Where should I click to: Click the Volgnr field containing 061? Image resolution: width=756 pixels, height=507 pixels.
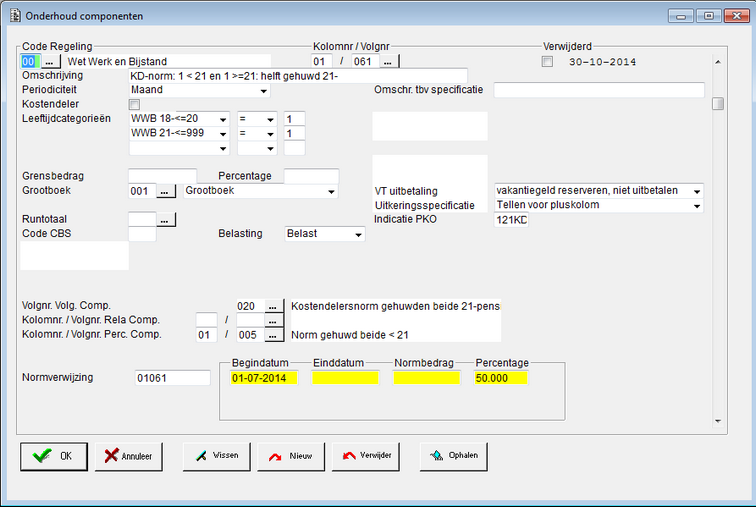365,62
